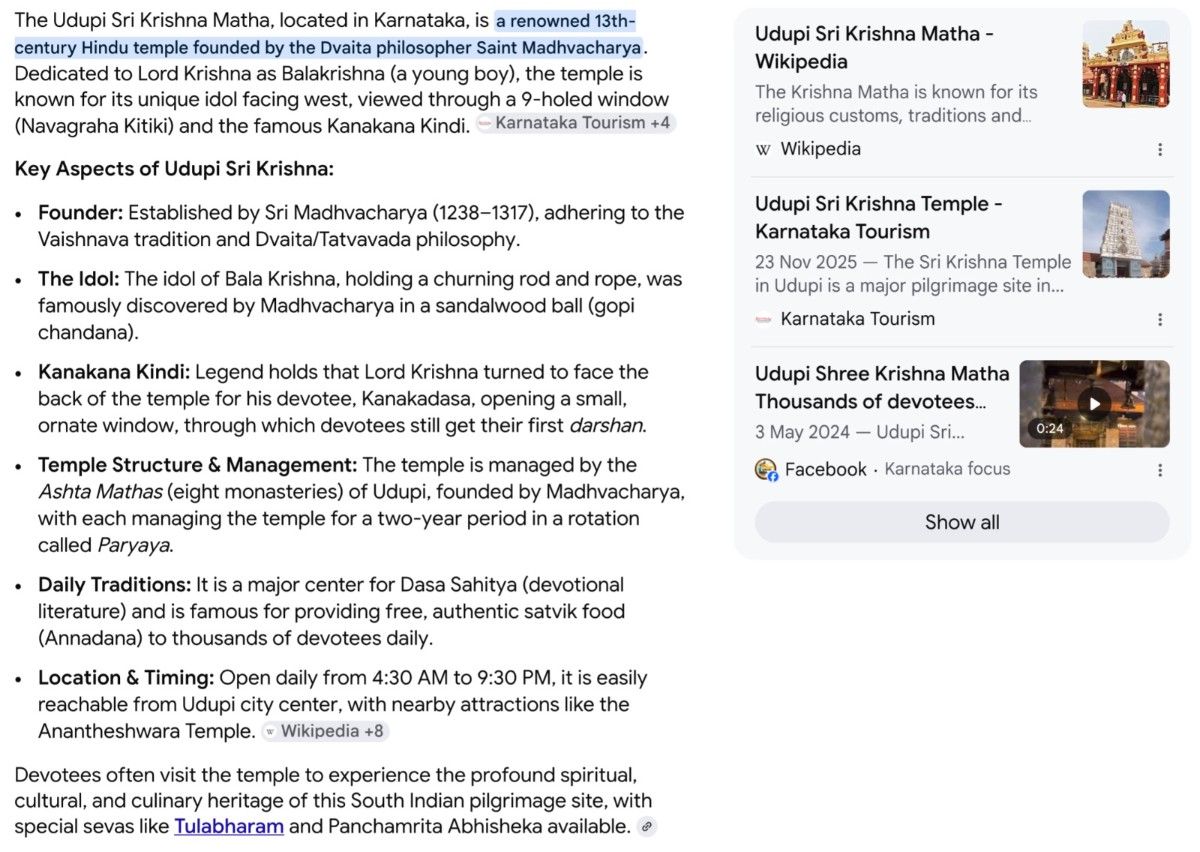Open more options for Karnataka Tourism result
Image resolution: width=1200 pixels, height=852 pixels.
(1160, 319)
